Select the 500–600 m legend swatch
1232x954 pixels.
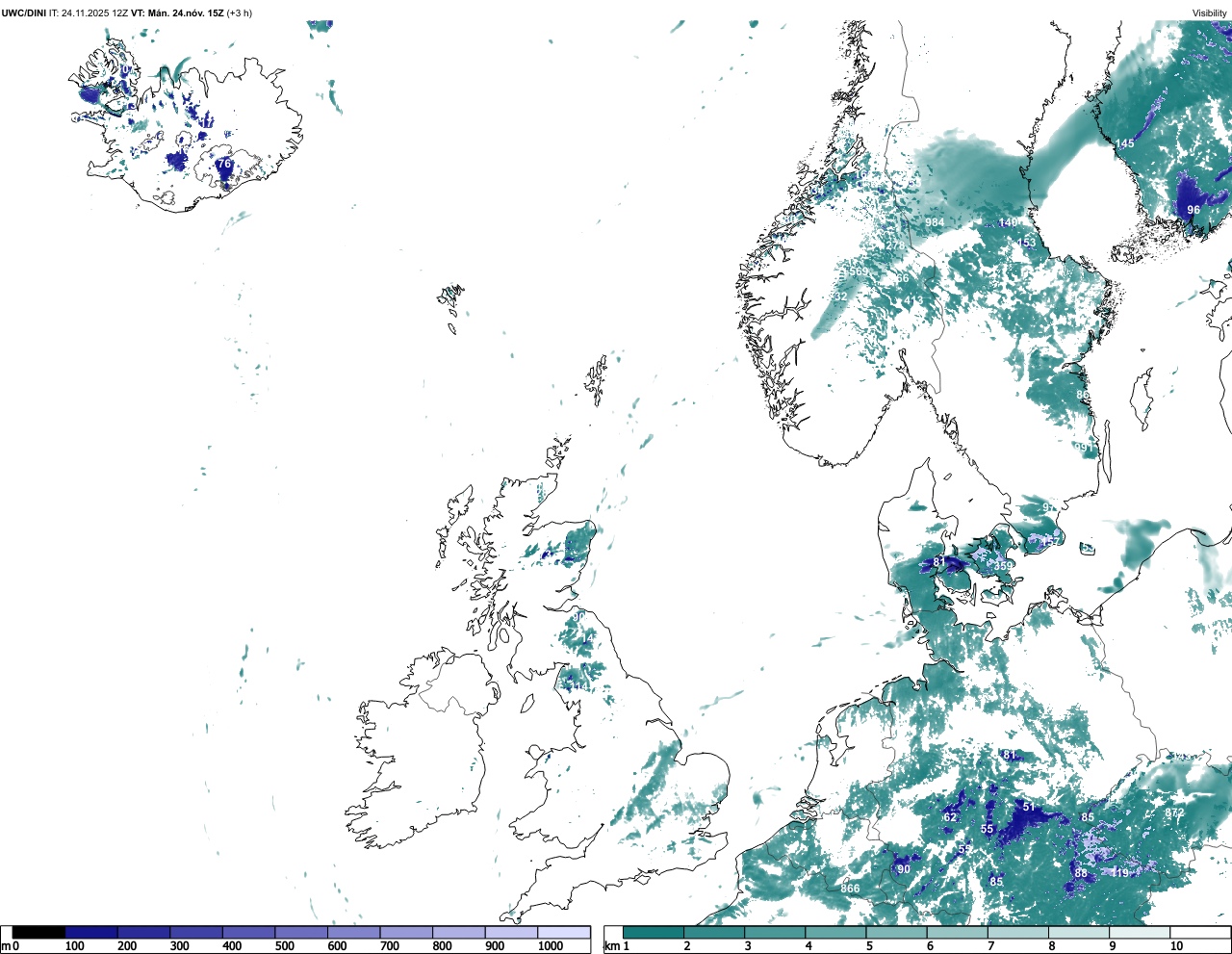301,932
